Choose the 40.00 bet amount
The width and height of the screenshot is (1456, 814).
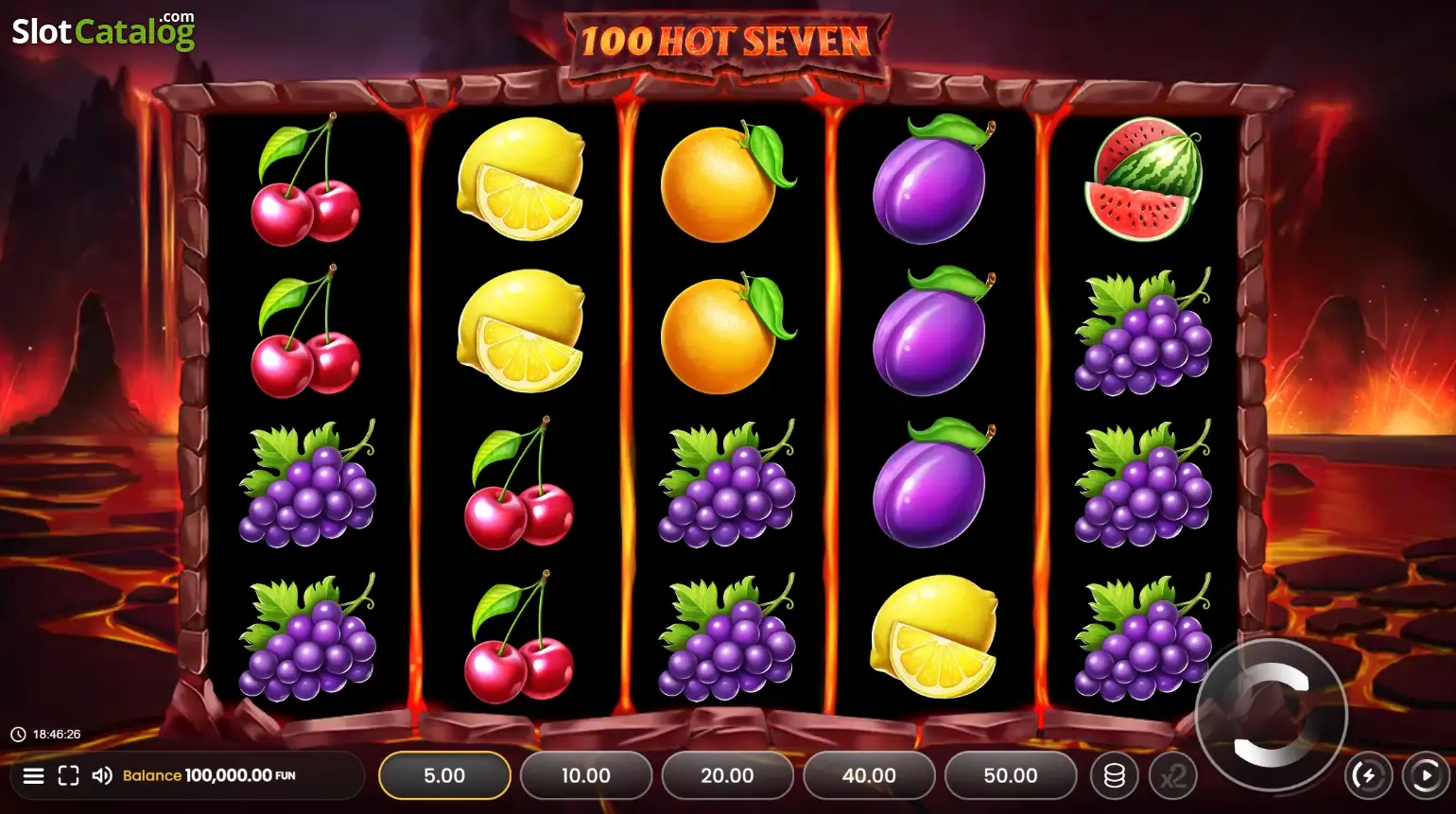(869, 776)
